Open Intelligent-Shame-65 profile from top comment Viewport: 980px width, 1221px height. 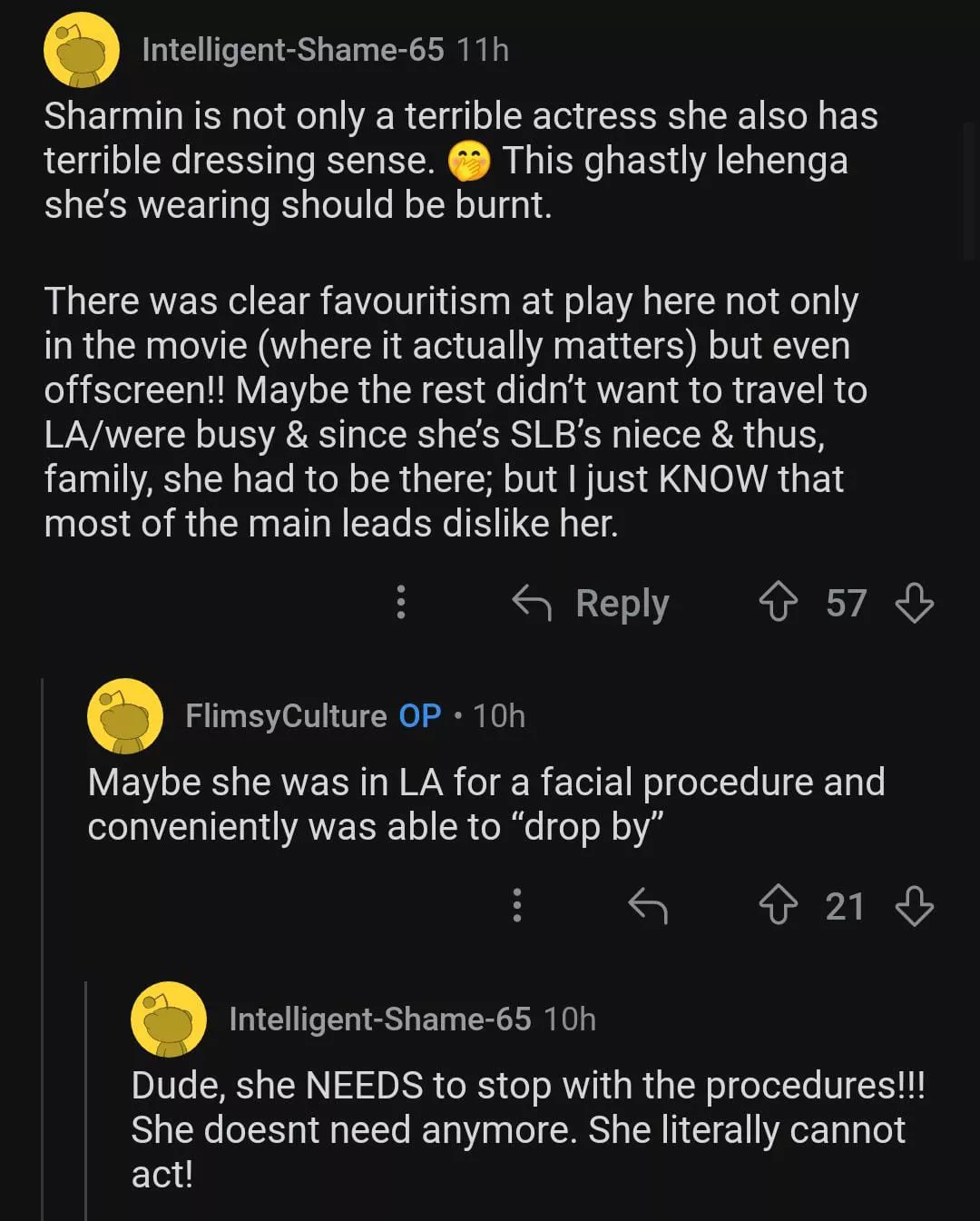click(292, 50)
